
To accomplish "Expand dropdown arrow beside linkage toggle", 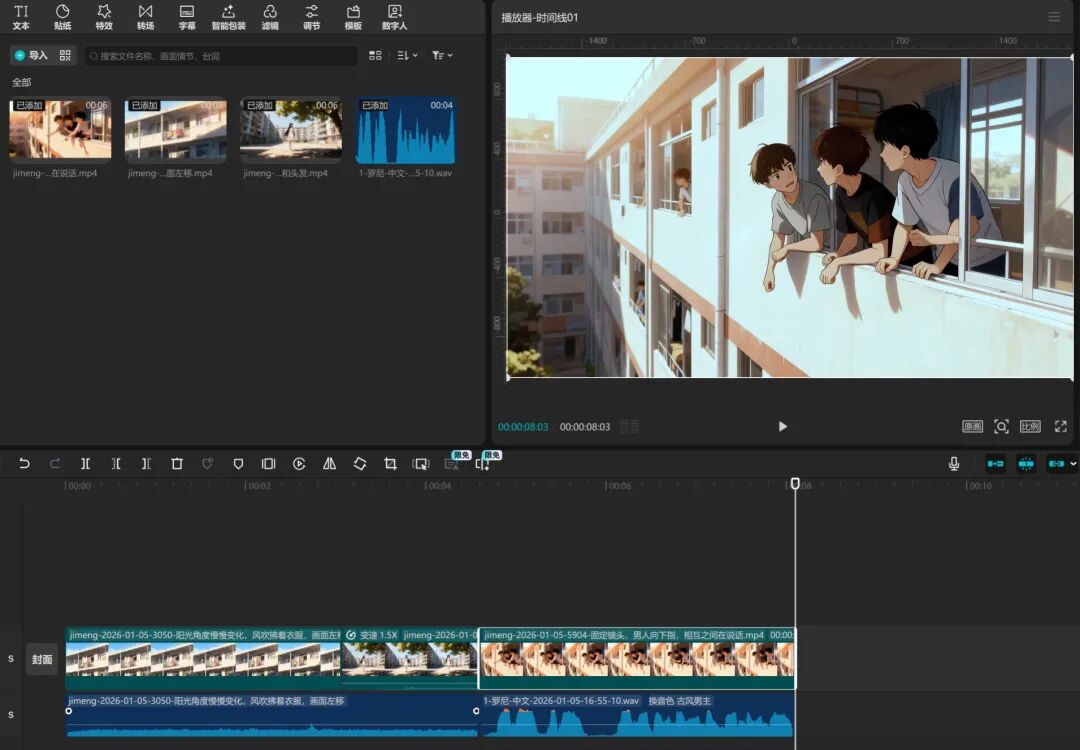I will pyautogui.click(x=1074, y=464).
